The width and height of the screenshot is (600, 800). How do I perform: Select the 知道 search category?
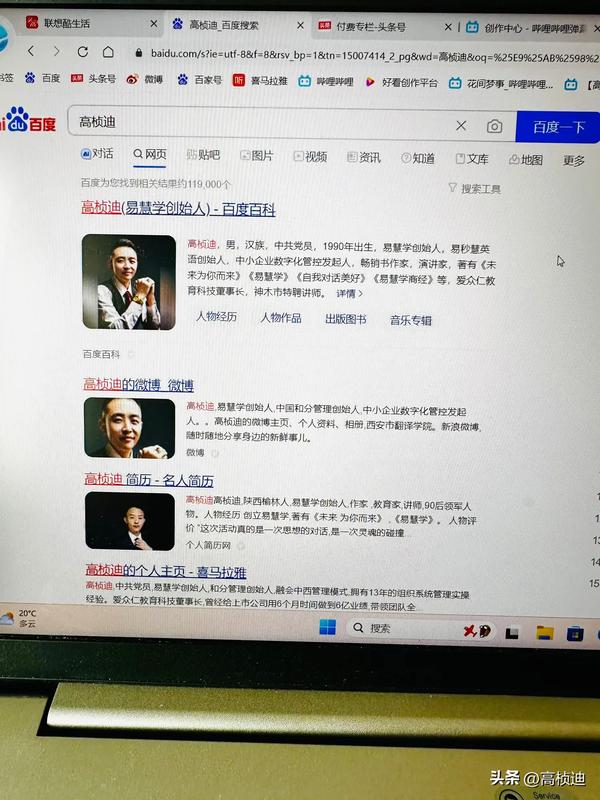click(418, 159)
